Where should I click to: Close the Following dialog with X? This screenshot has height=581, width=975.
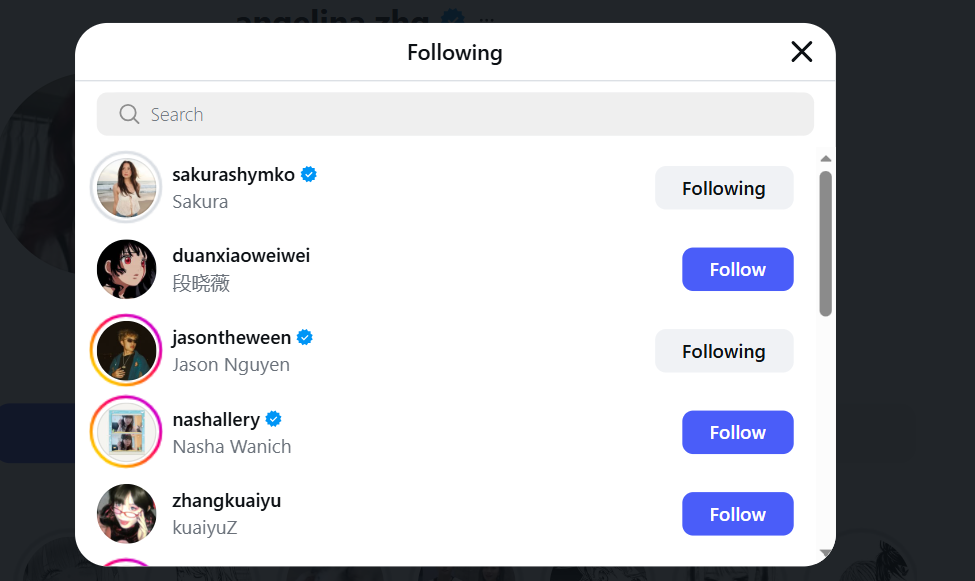click(x=802, y=52)
